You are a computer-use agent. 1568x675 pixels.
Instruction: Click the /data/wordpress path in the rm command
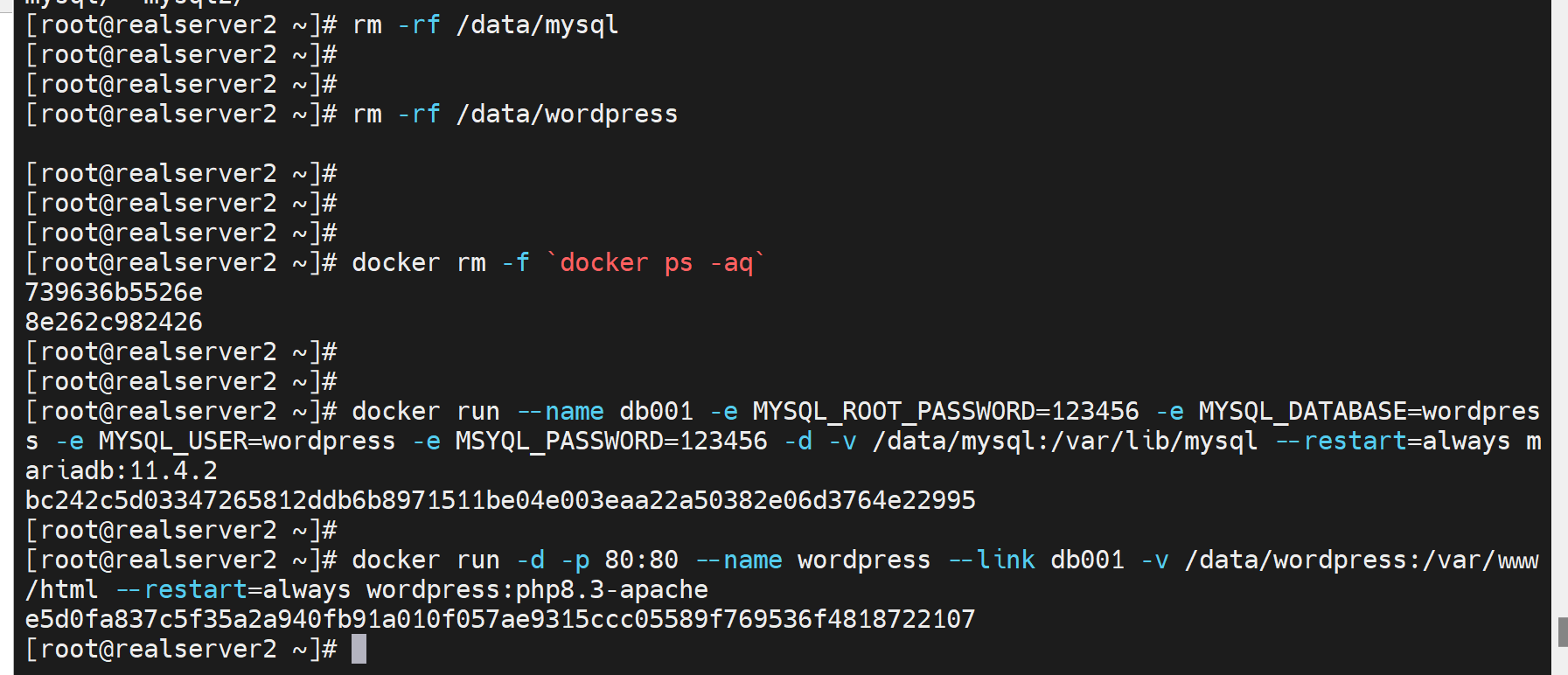(567, 114)
